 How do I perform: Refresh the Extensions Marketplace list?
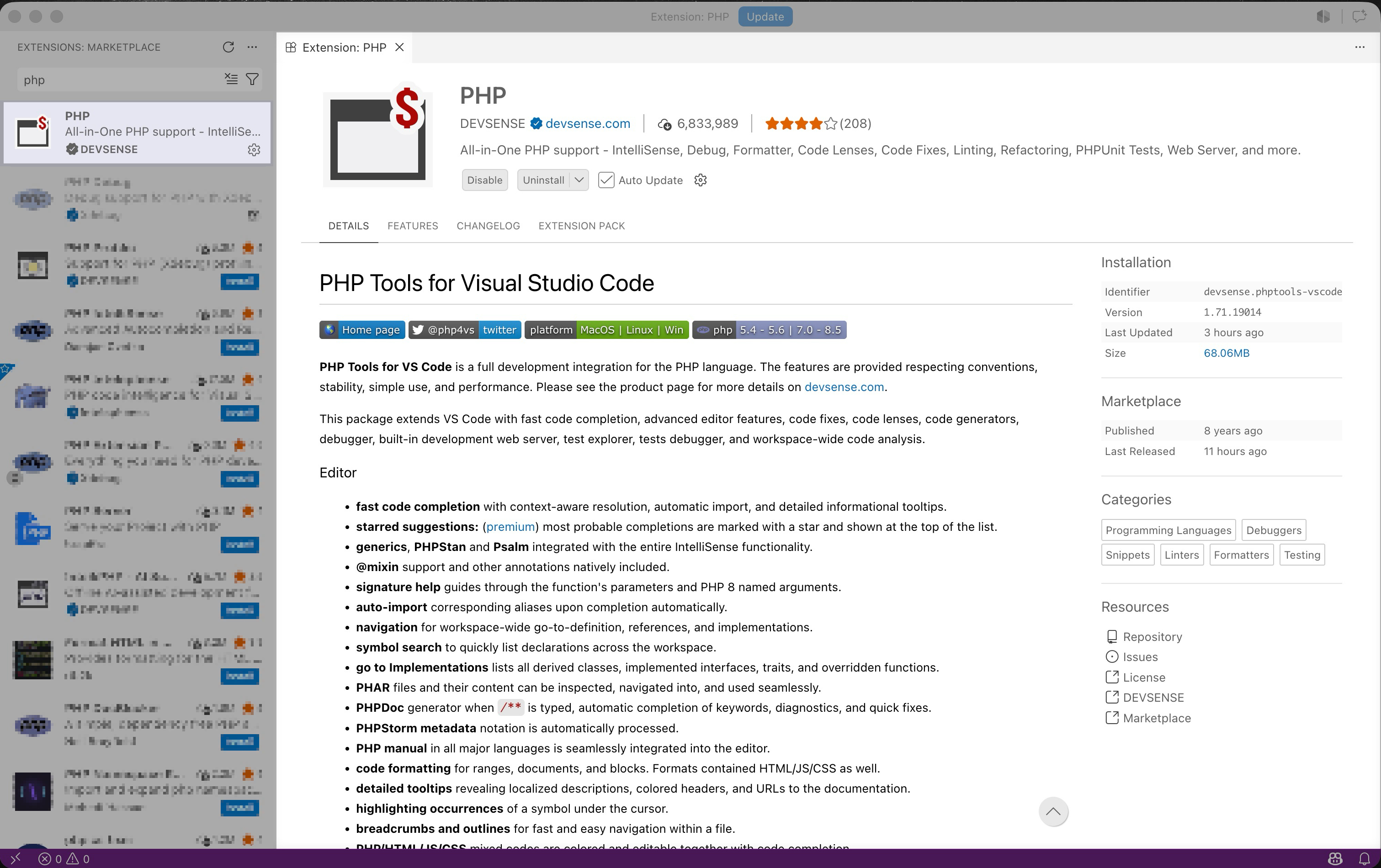pyautogui.click(x=228, y=47)
